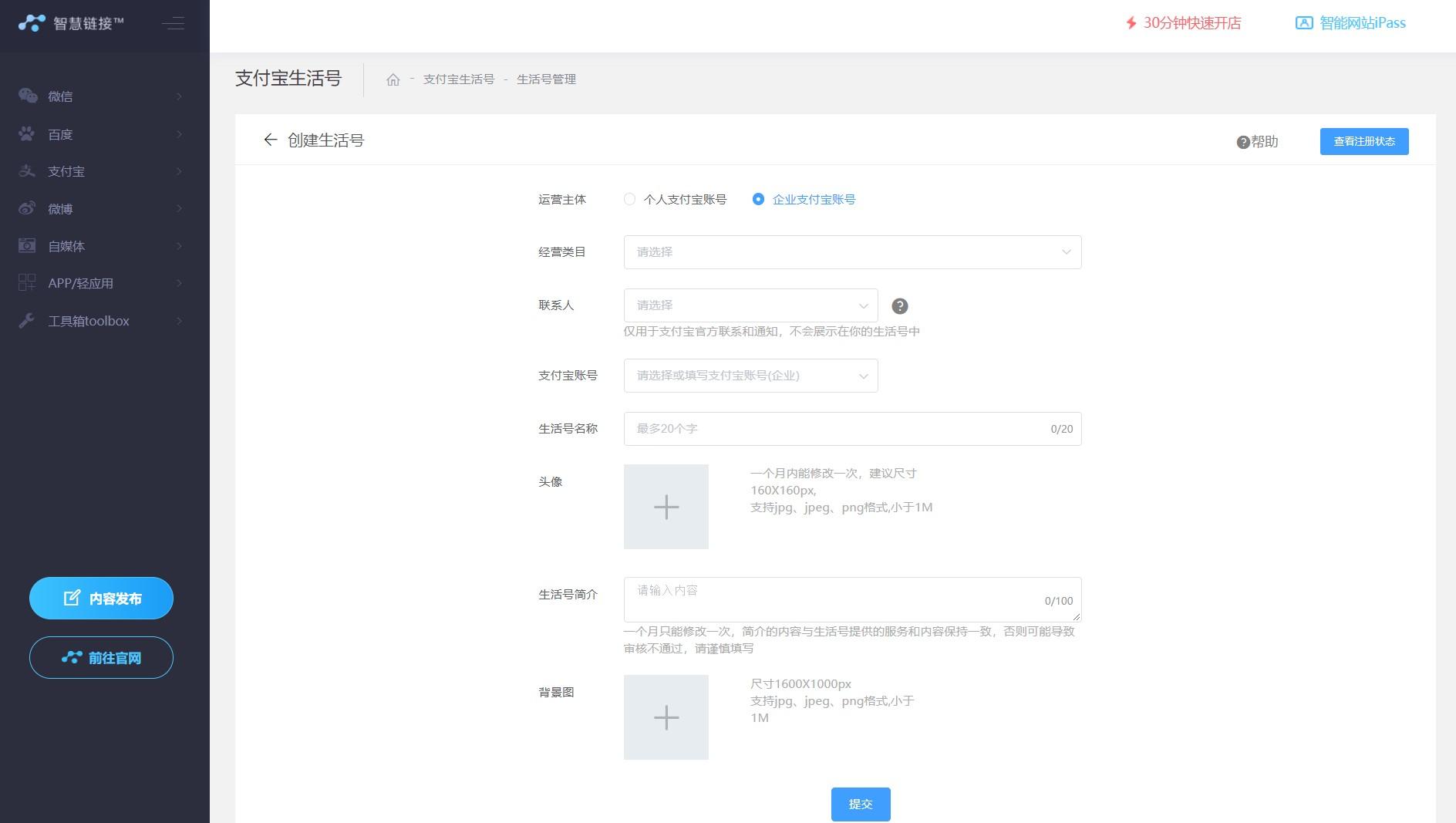Select the 企业支付宝账号 radio option
1456x823 pixels.
(758, 199)
